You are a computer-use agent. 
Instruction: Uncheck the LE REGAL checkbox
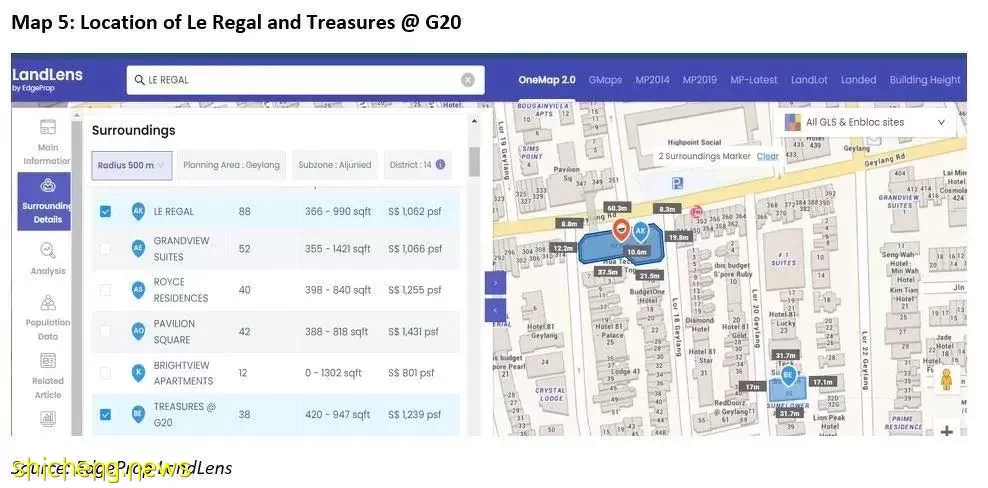tap(105, 212)
